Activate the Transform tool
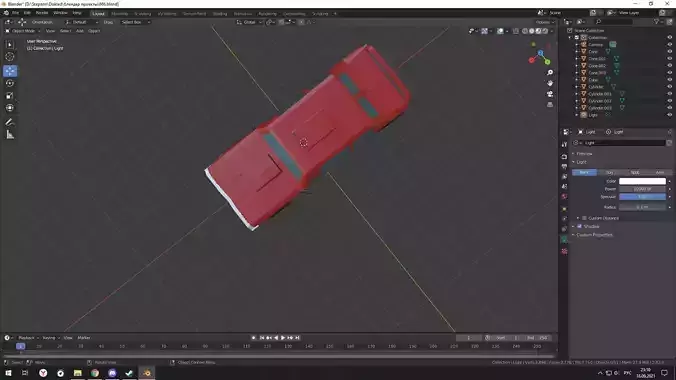 pyautogui.click(x=10, y=108)
